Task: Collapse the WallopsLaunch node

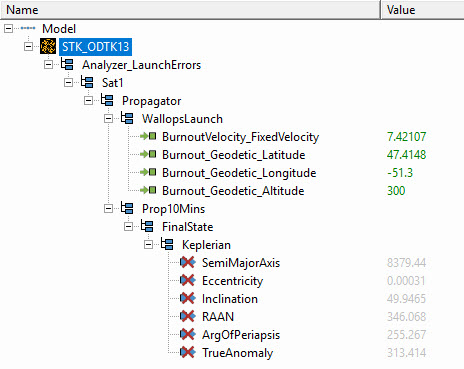Action: click(x=108, y=118)
